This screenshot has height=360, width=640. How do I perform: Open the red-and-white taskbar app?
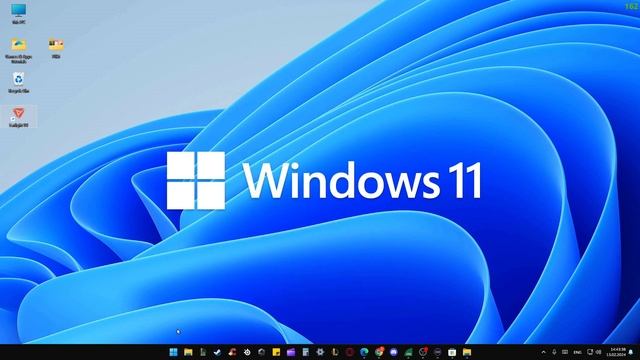[232, 352]
